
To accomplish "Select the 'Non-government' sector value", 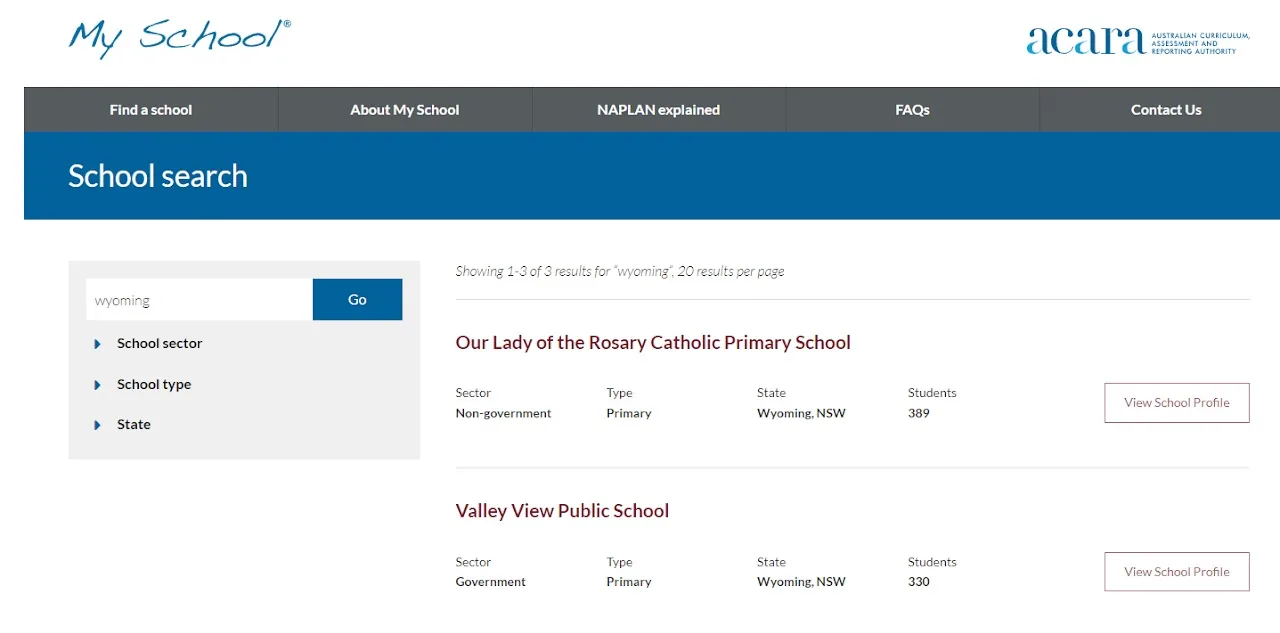I will pyautogui.click(x=503, y=413).
